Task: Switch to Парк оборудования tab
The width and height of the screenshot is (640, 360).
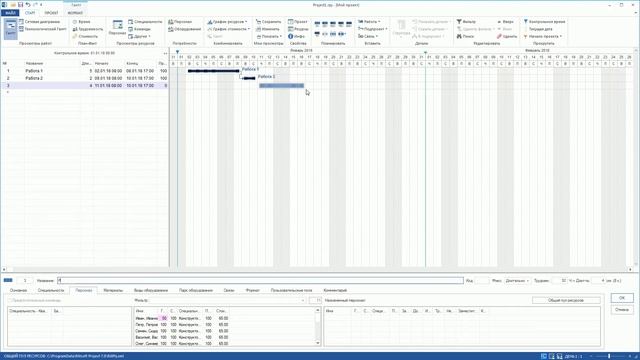Action: click(x=196, y=290)
